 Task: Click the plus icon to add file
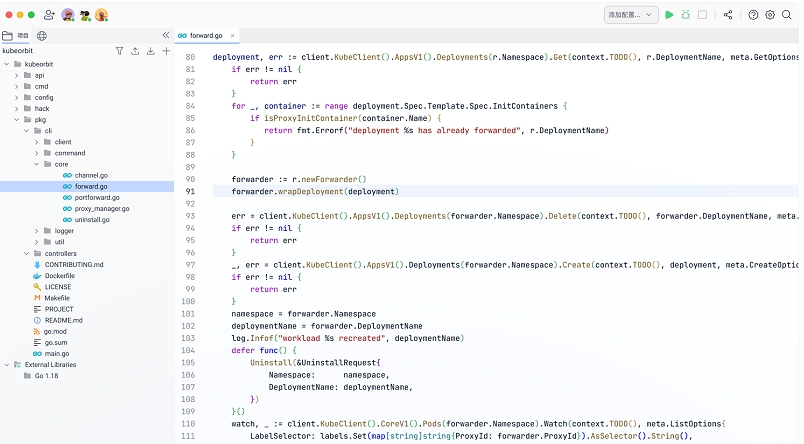tap(165, 50)
